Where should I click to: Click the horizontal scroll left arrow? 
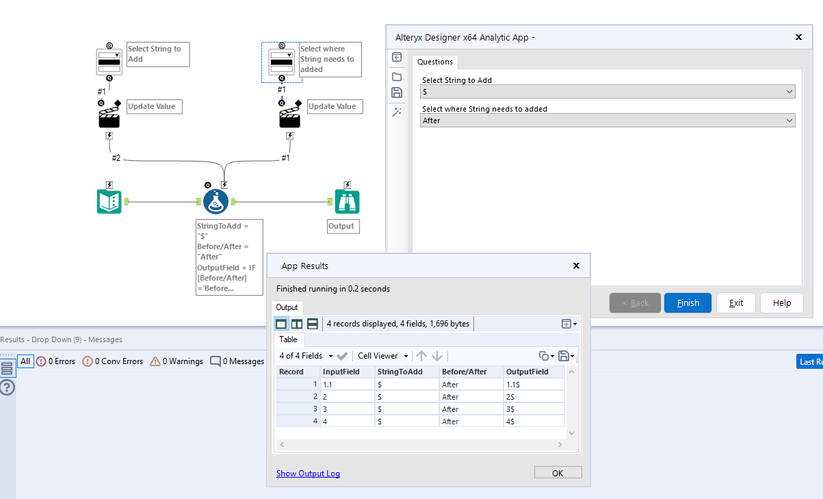click(282, 444)
